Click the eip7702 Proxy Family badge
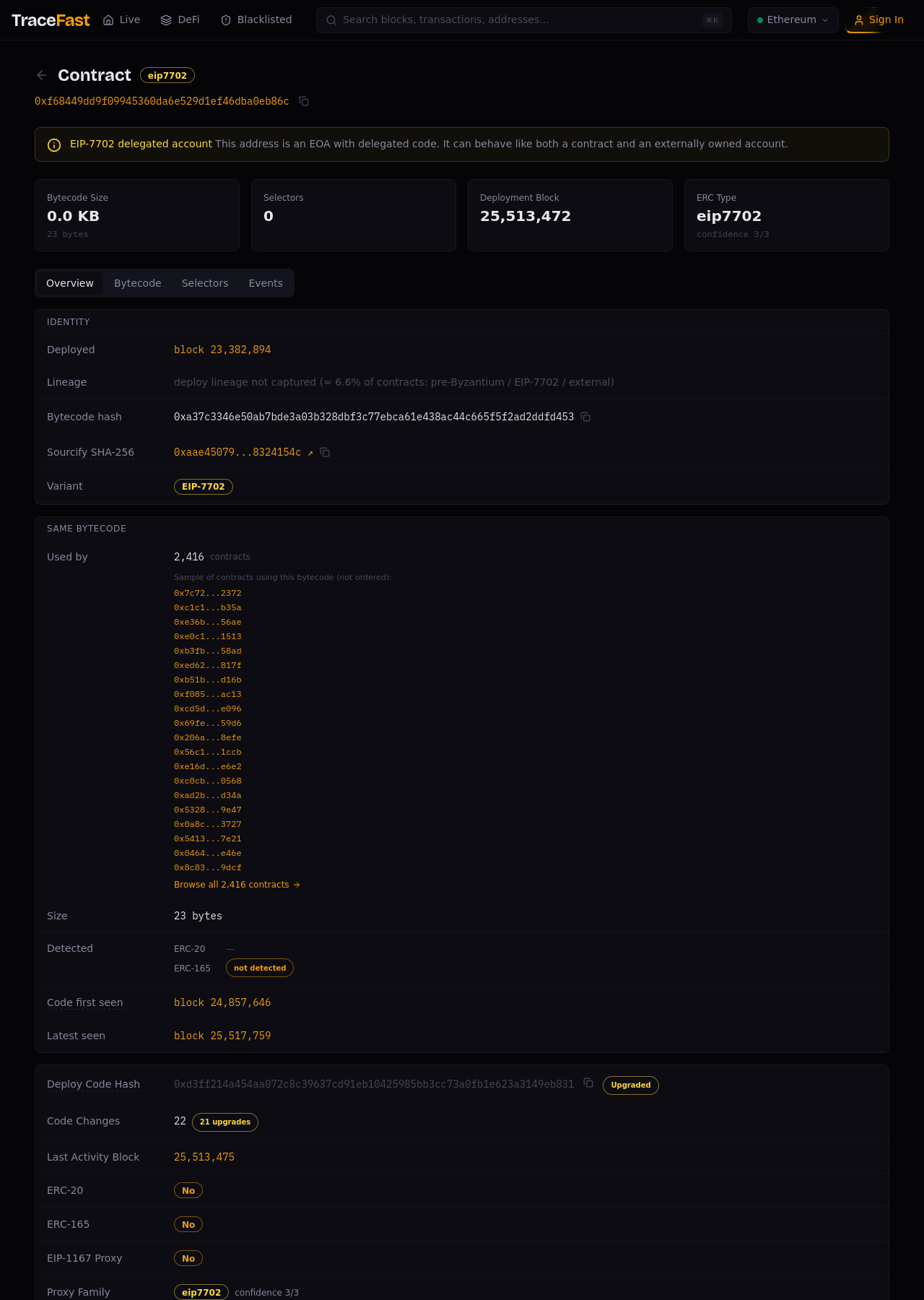Screen dimensions: 924x1300 pos(201,1292)
